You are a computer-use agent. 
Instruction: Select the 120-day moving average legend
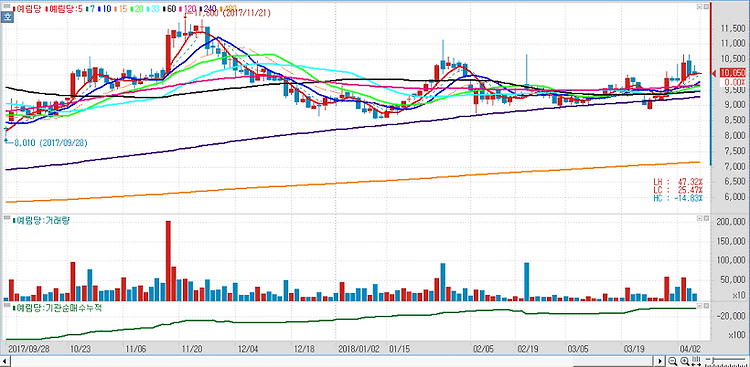(187, 8)
